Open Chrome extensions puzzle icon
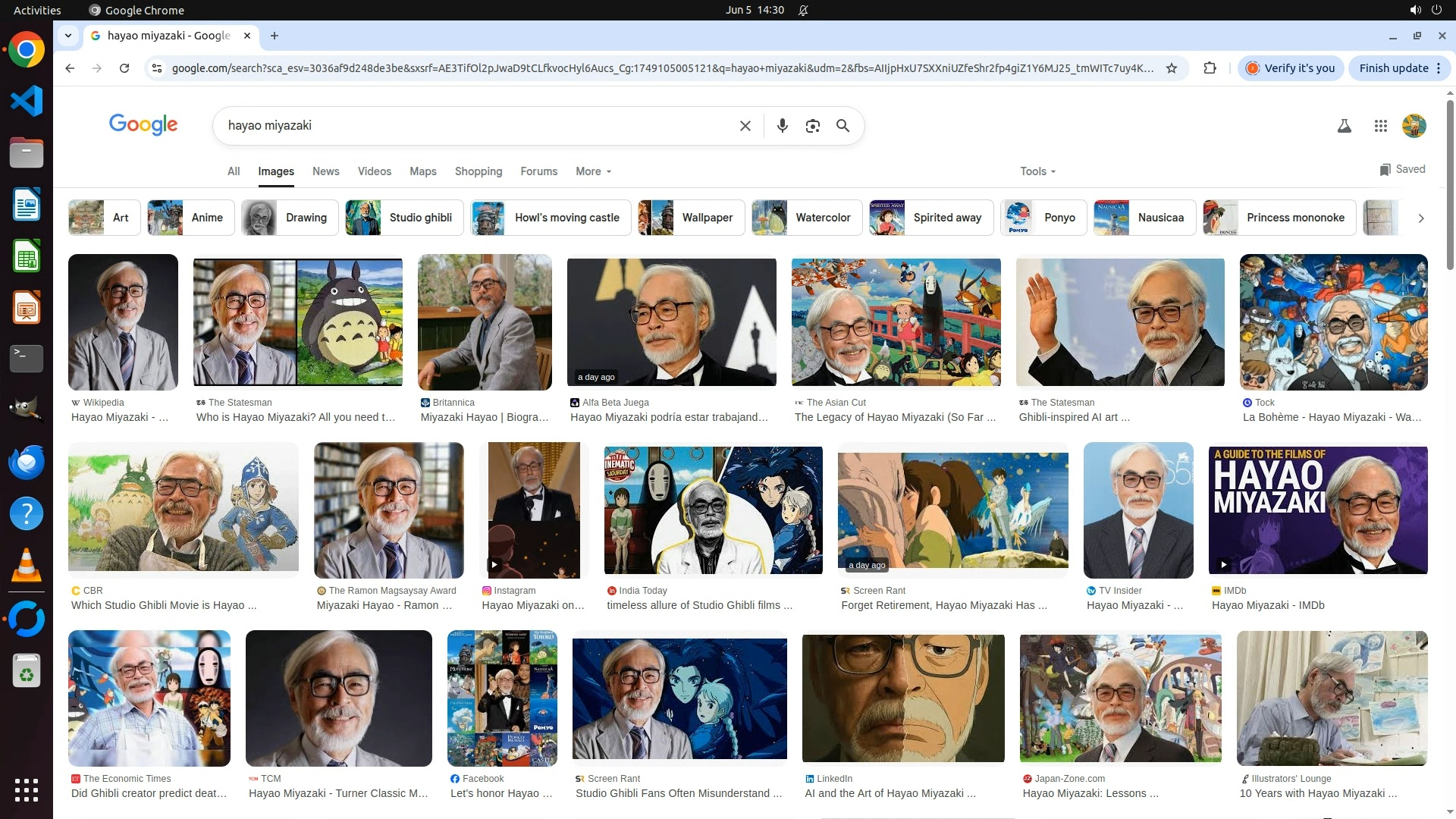This screenshot has height=819, width=1456. (1210, 68)
